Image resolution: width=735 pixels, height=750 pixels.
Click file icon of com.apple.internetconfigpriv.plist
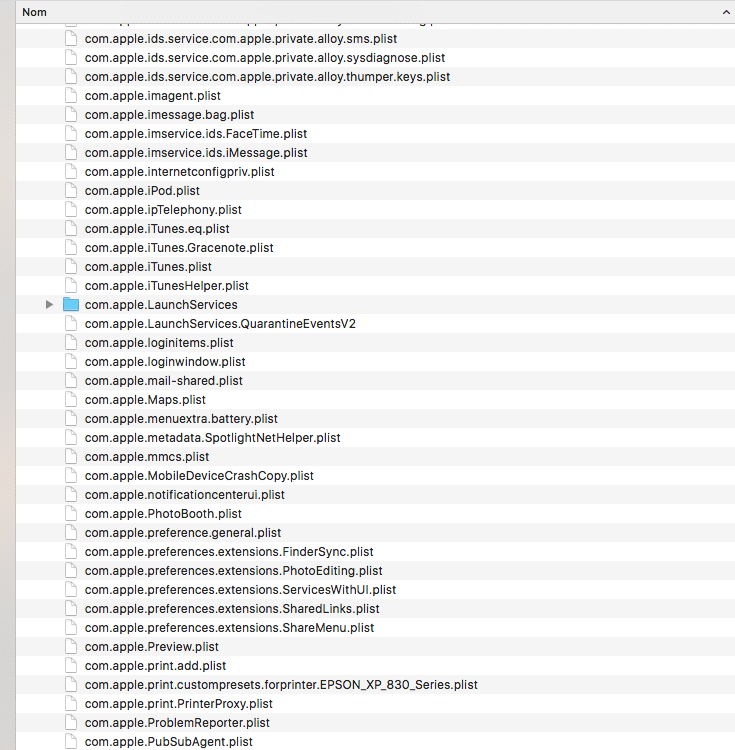tap(71, 172)
